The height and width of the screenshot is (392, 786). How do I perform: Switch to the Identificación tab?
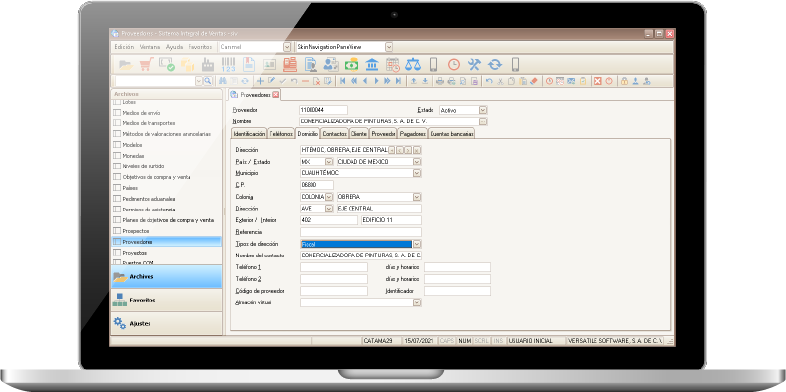coord(249,134)
